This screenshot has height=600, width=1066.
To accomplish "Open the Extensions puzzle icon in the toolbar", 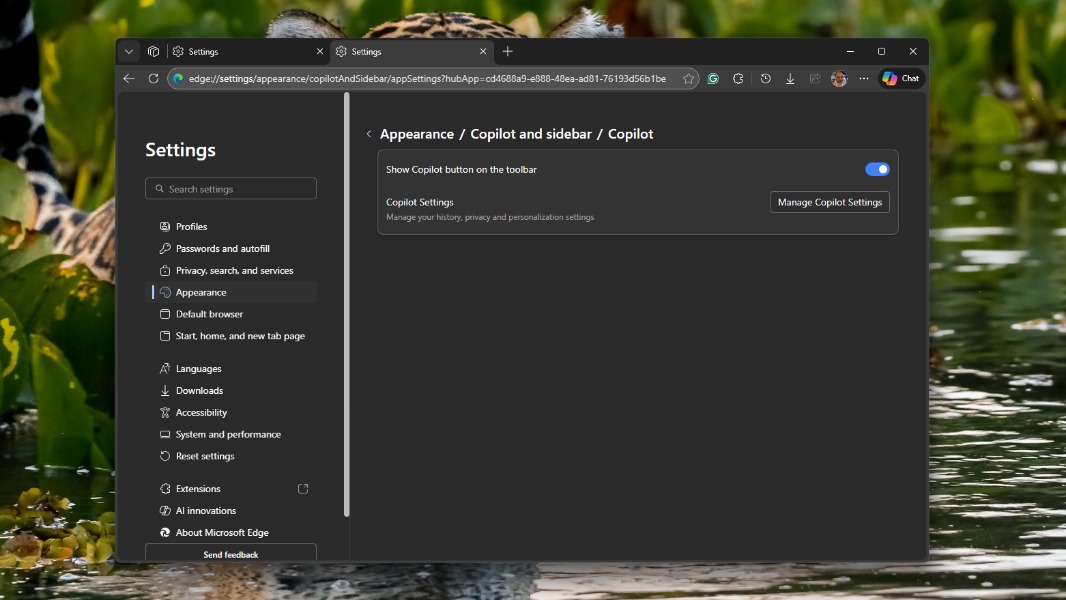I will click(738, 79).
